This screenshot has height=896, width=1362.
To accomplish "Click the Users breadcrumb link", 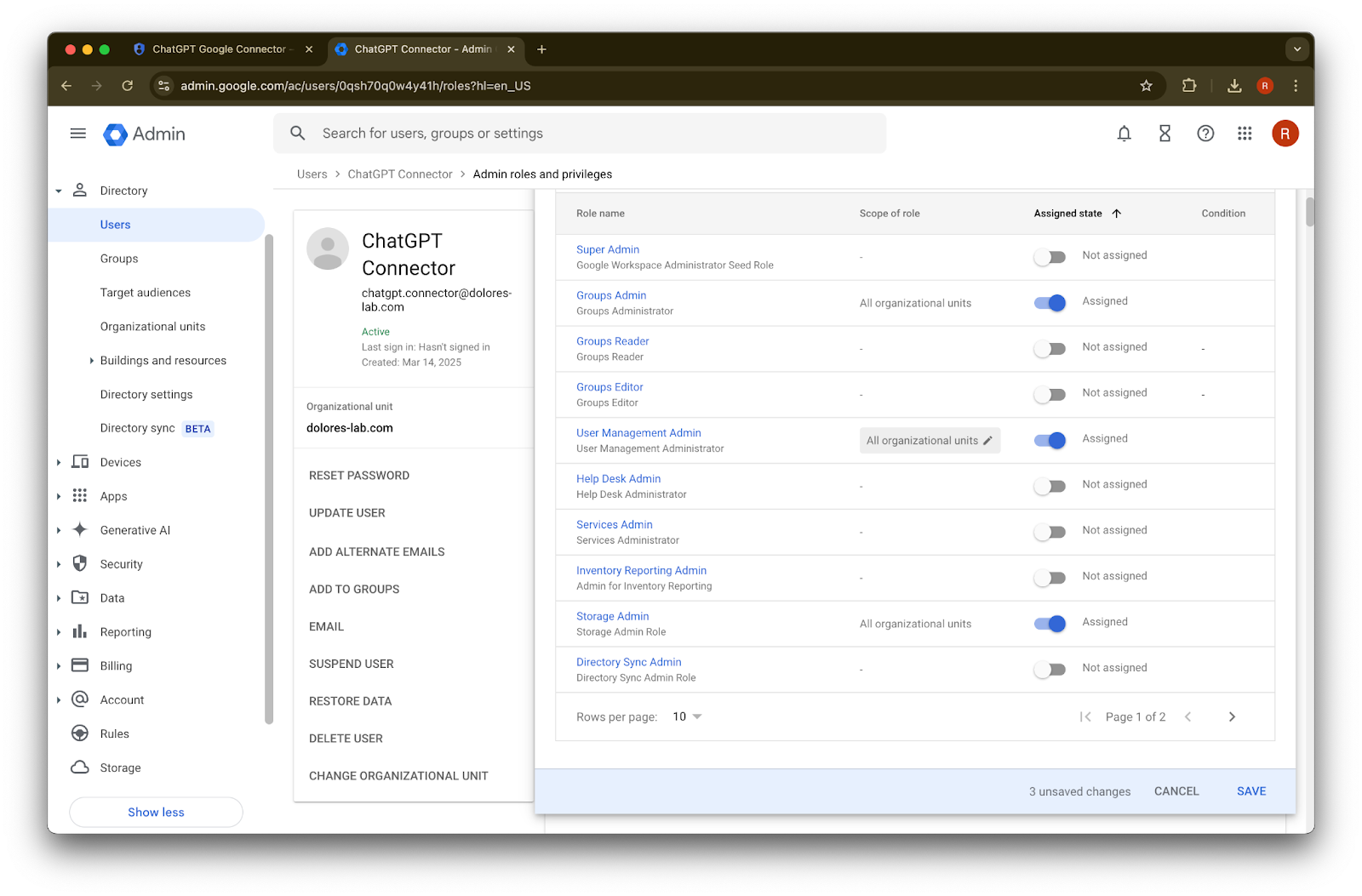I will click(312, 174).
